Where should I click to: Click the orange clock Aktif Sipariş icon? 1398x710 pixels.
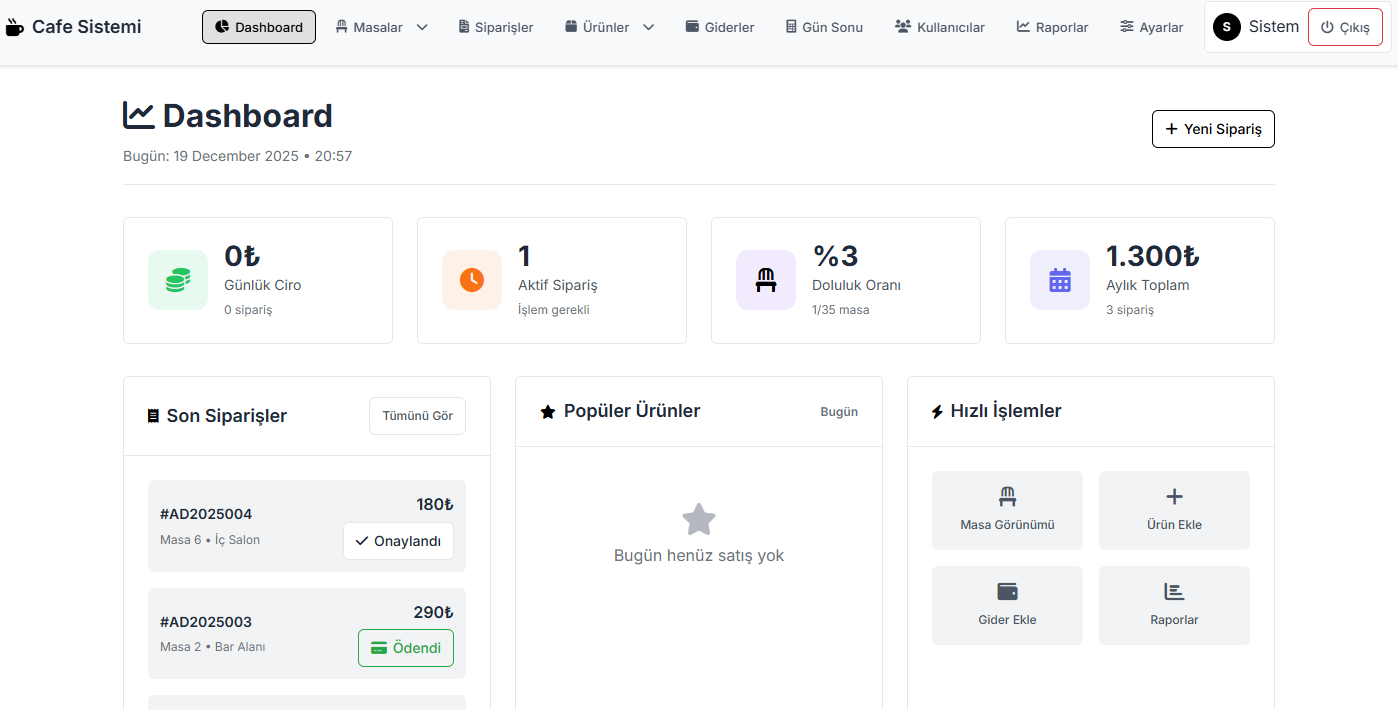pyautogui.click(x=472, y=280)
